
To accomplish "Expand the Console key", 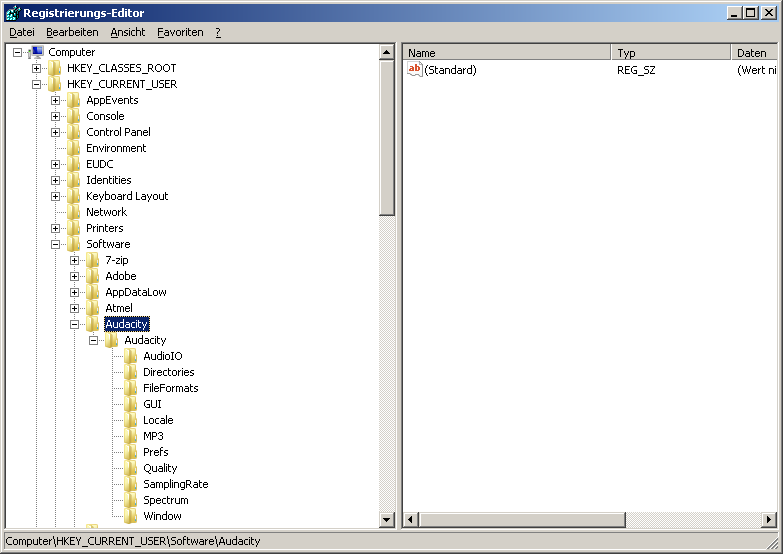I will (55, 116).
